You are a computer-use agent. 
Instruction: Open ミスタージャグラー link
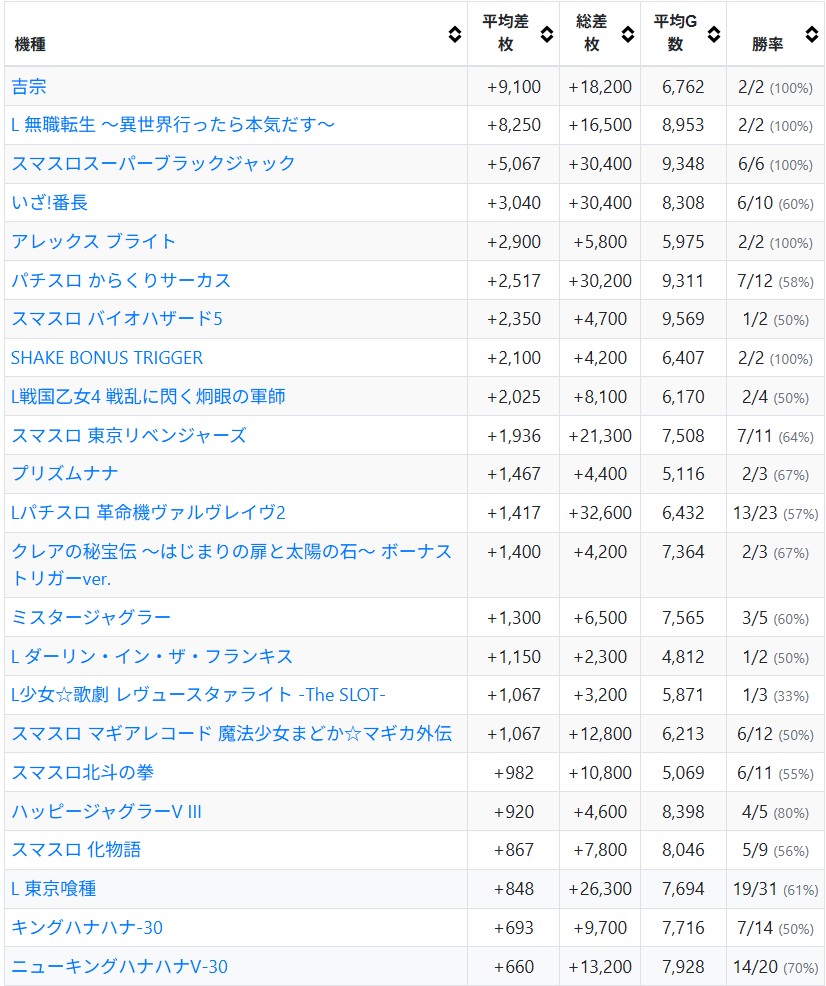point(91,618)
